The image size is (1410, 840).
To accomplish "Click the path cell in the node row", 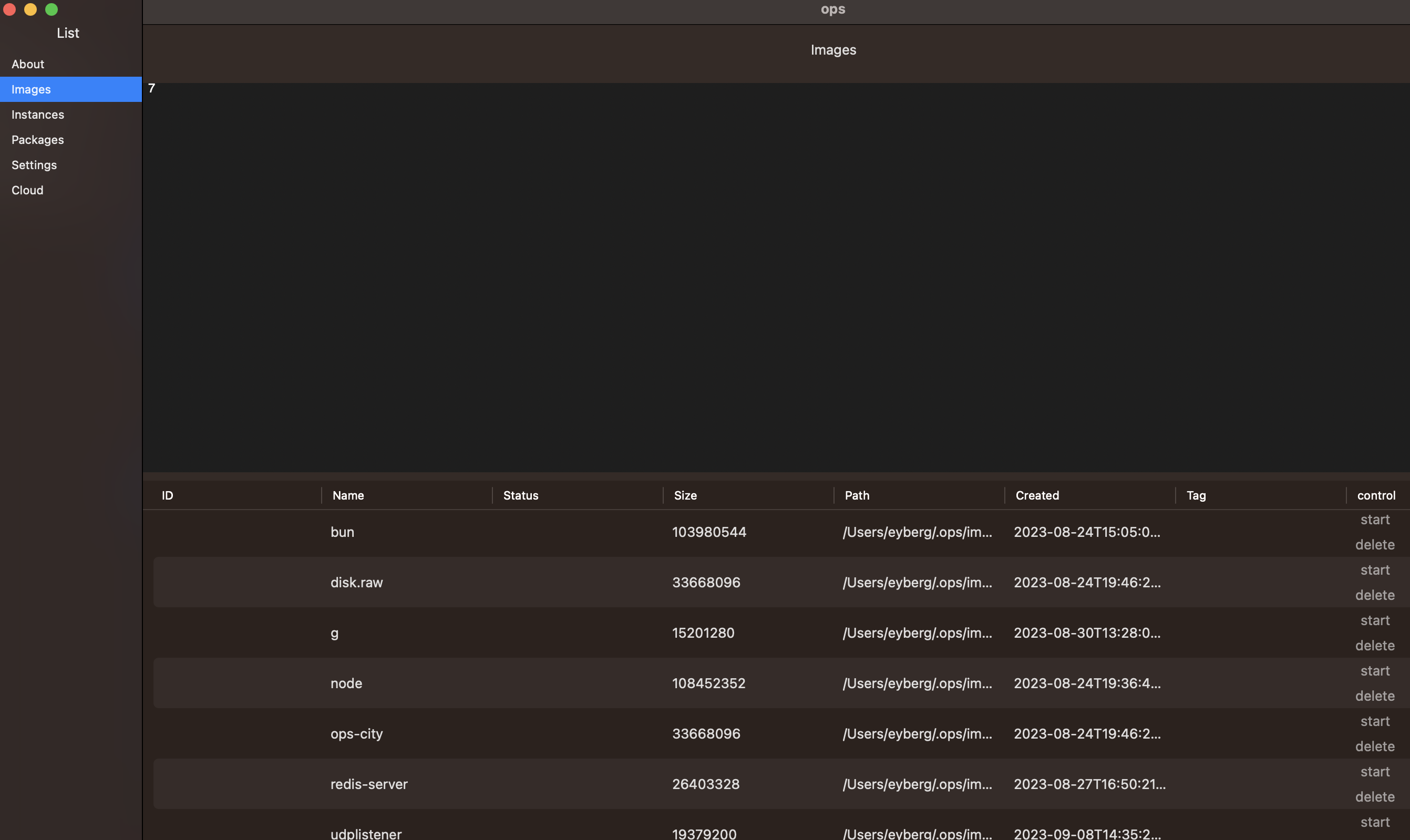I will 917,683.
